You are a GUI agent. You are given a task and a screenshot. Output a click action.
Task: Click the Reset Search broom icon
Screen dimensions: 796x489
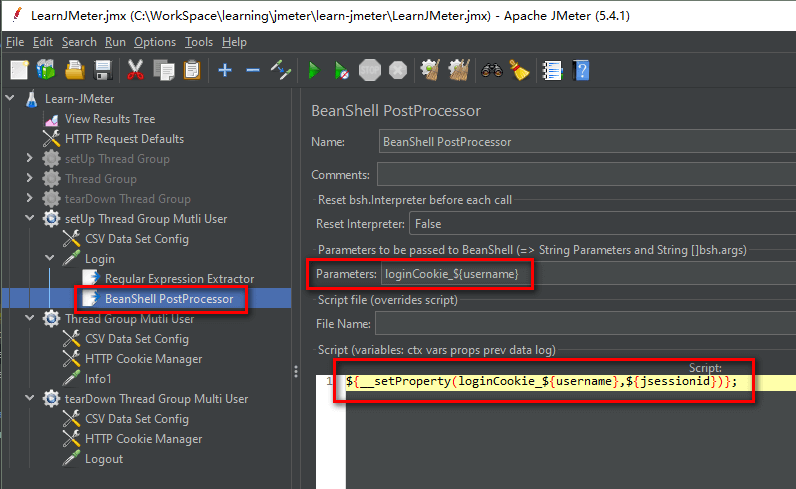point(519,70)
